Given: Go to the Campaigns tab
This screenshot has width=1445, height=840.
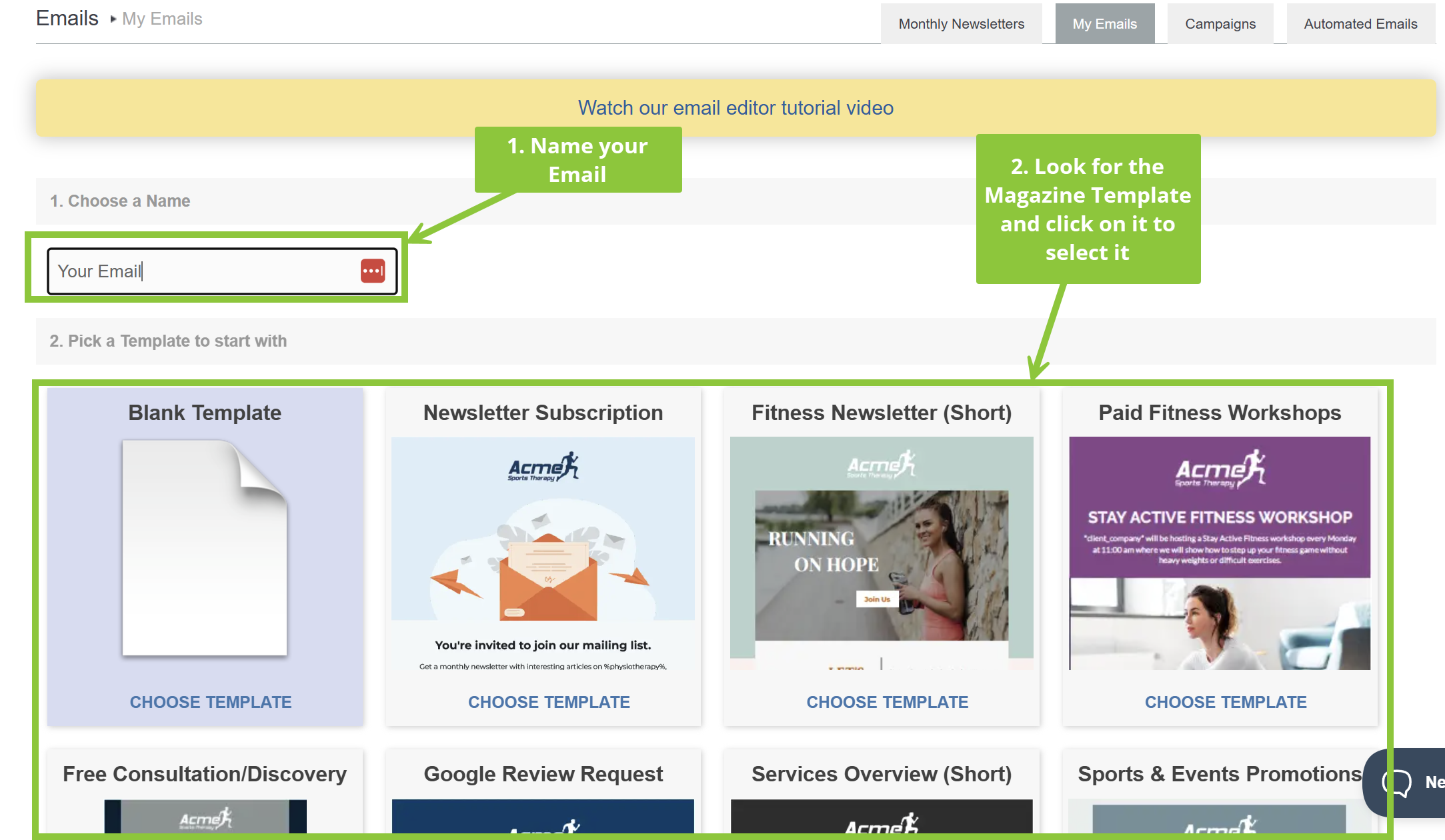Looking at the screenshot, I should point(1220,24).
